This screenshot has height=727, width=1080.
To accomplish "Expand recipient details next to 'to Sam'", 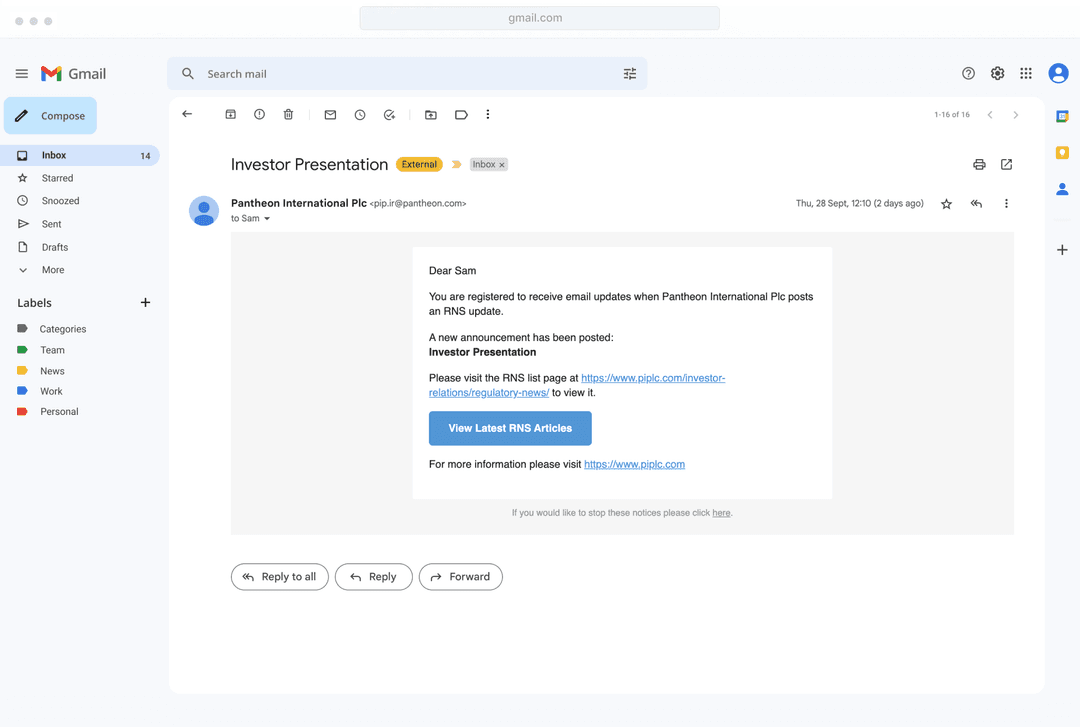I will click(267, 219).
